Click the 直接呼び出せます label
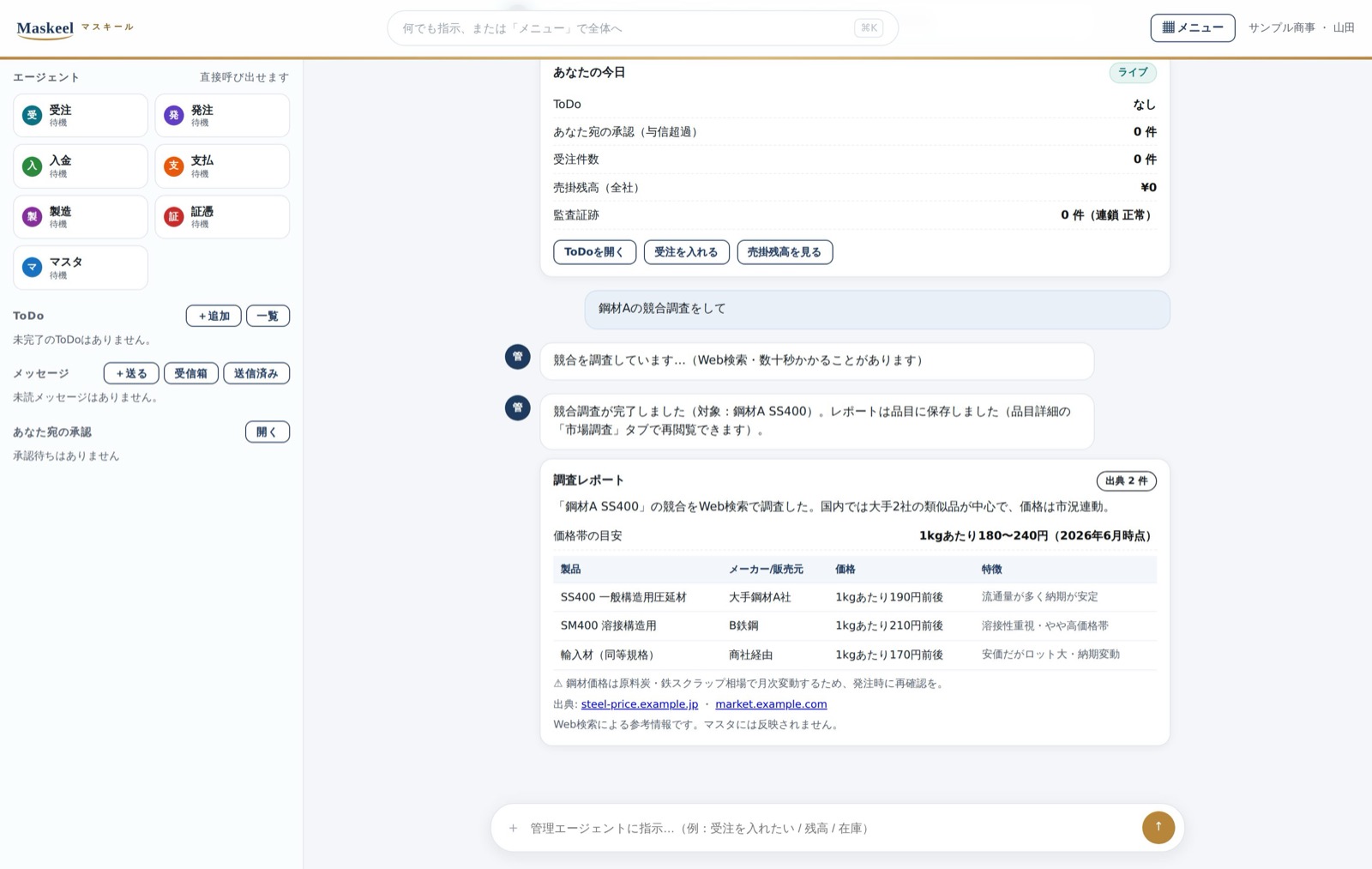The width and height of the screenshot is (1372, 869). tap(244, 77)
